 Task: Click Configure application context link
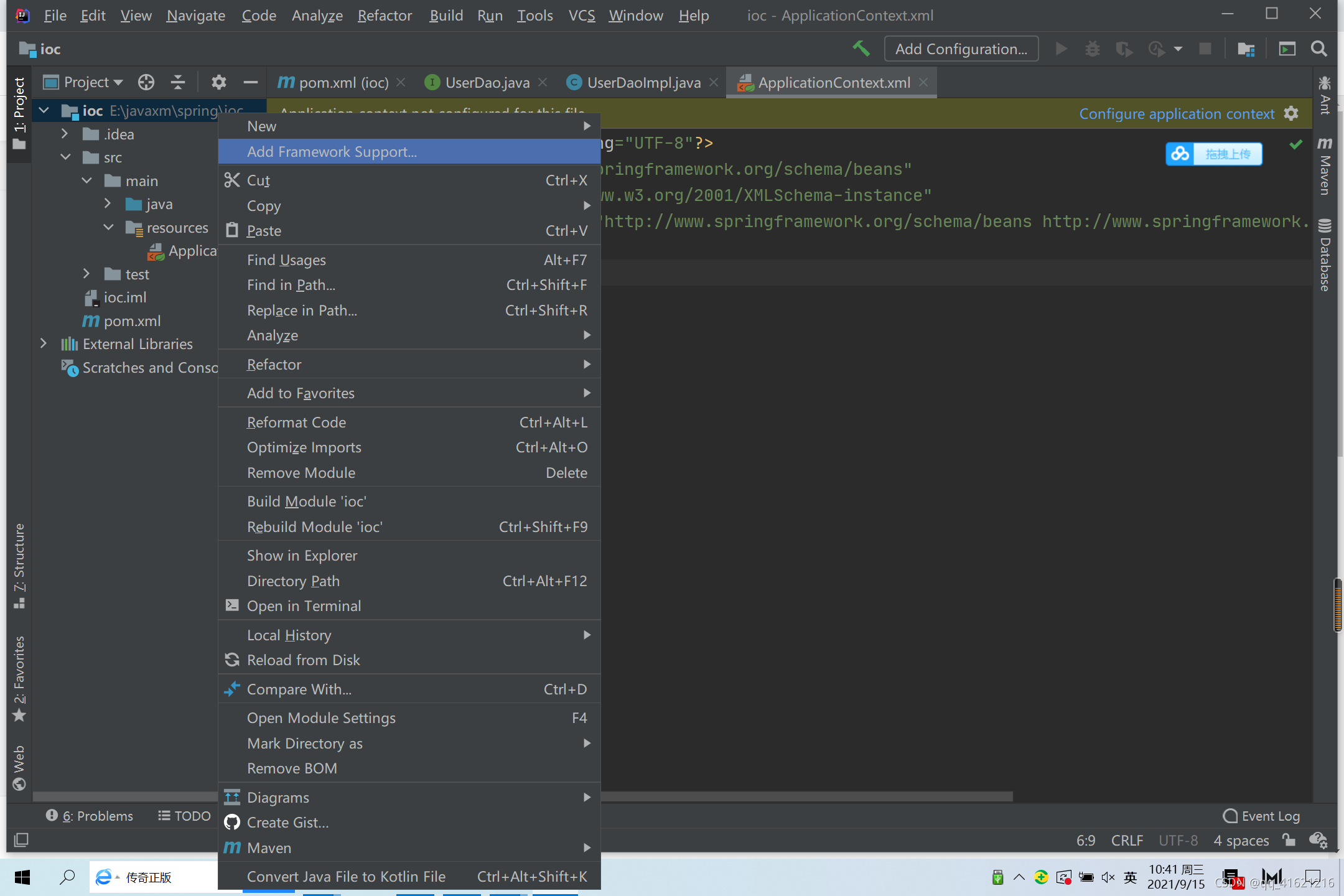pyautogui.click(x=1176, y=114)
